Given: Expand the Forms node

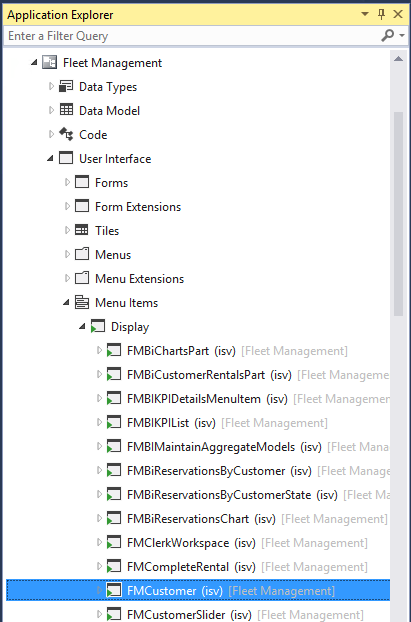Looking at the screenshot, I should pos(67,182).
